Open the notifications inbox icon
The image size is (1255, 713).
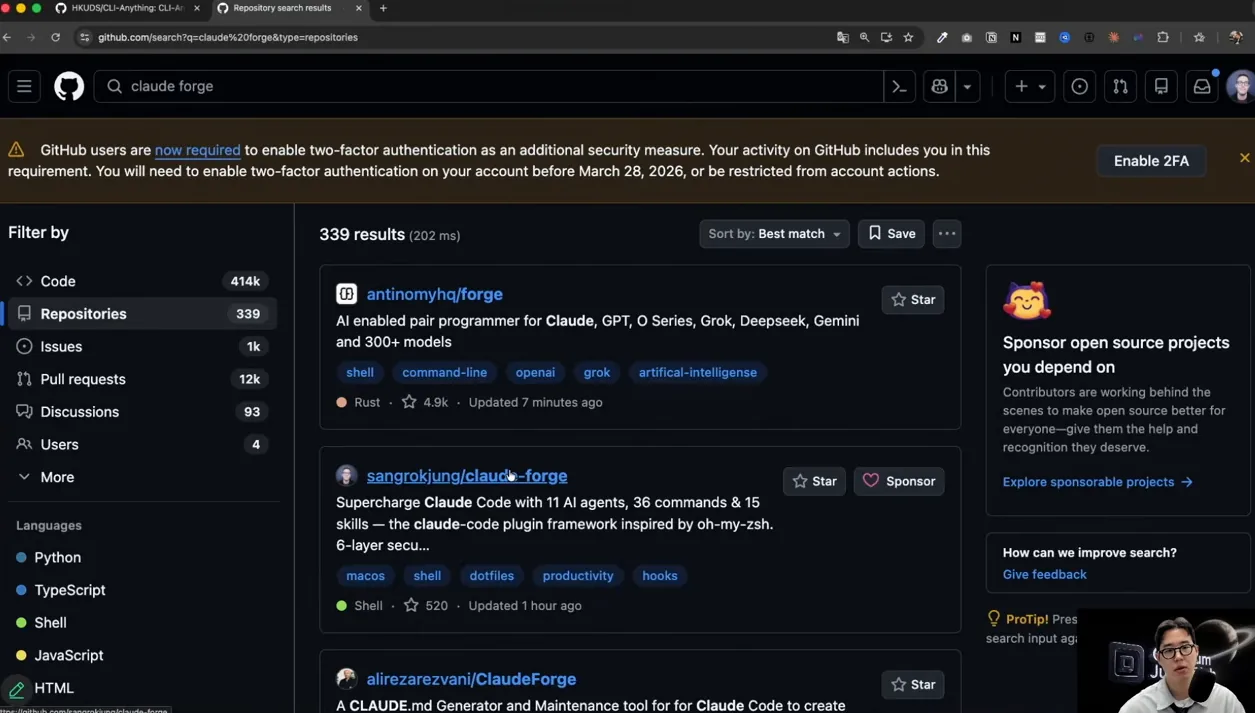pyautogui.click(x=1202, y=86)
